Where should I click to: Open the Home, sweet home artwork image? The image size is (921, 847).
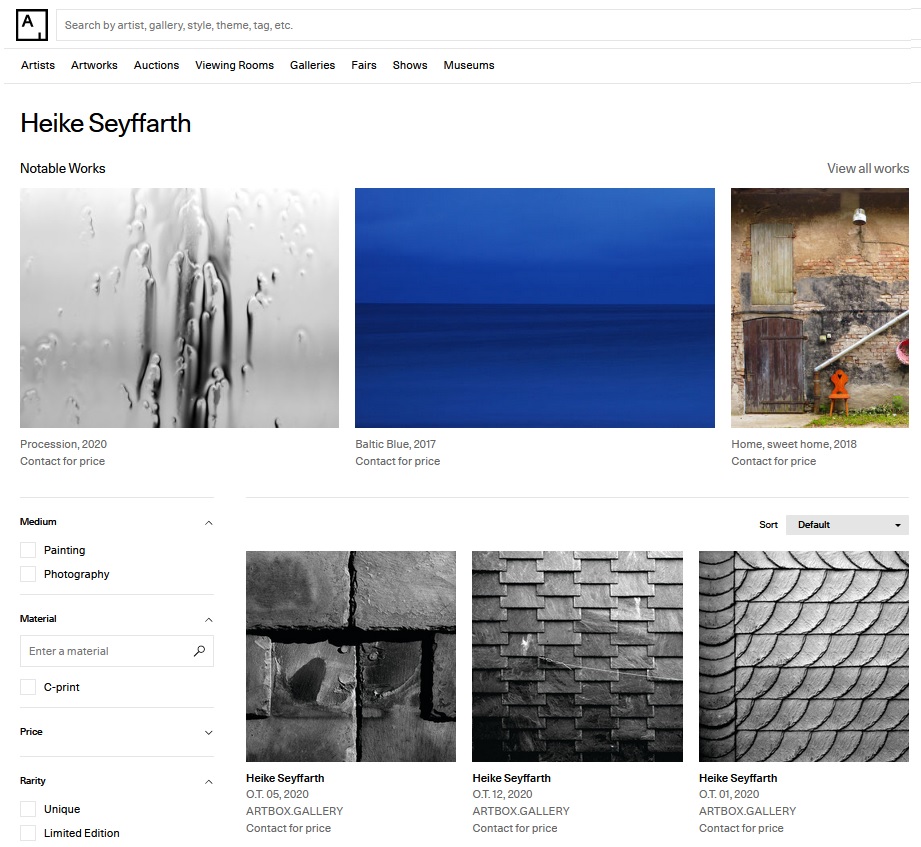tap(819, 308)
